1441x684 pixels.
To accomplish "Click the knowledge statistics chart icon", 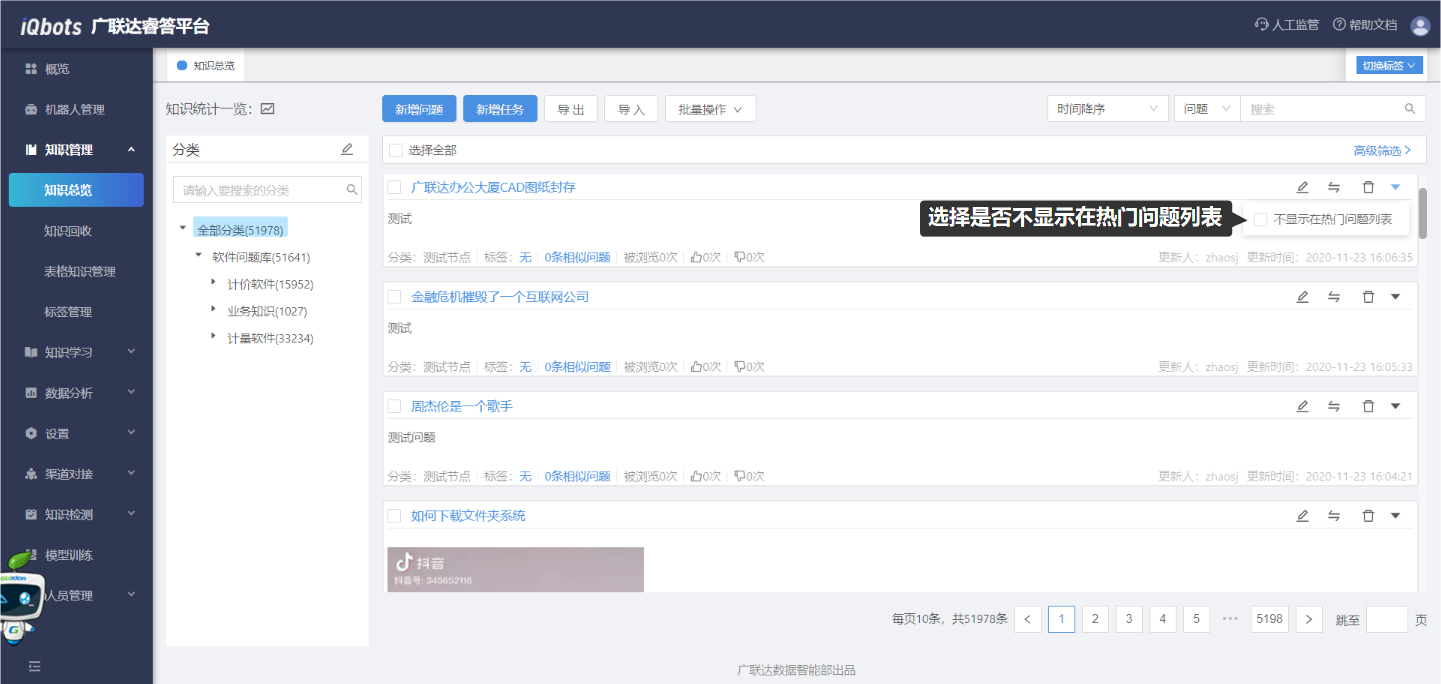I will click(267, 109).
